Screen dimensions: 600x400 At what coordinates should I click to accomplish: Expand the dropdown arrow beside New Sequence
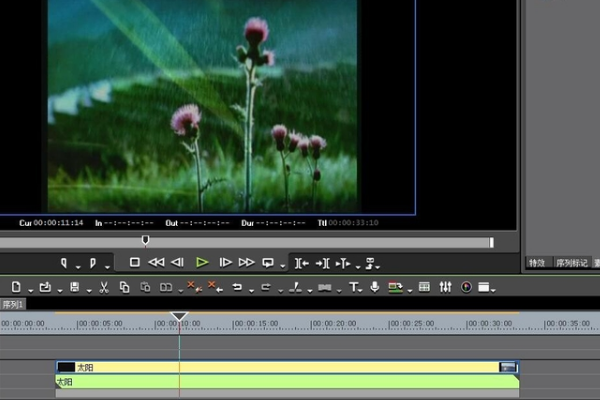(31, 291)
